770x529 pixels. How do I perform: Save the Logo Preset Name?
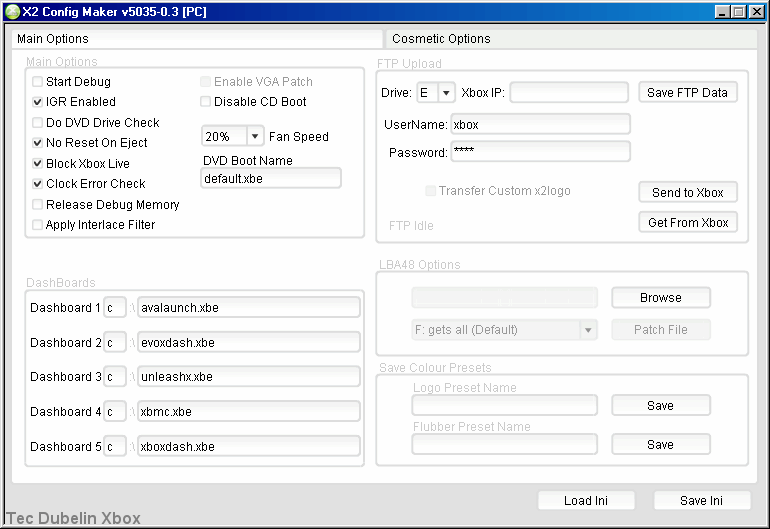(660, 405)
